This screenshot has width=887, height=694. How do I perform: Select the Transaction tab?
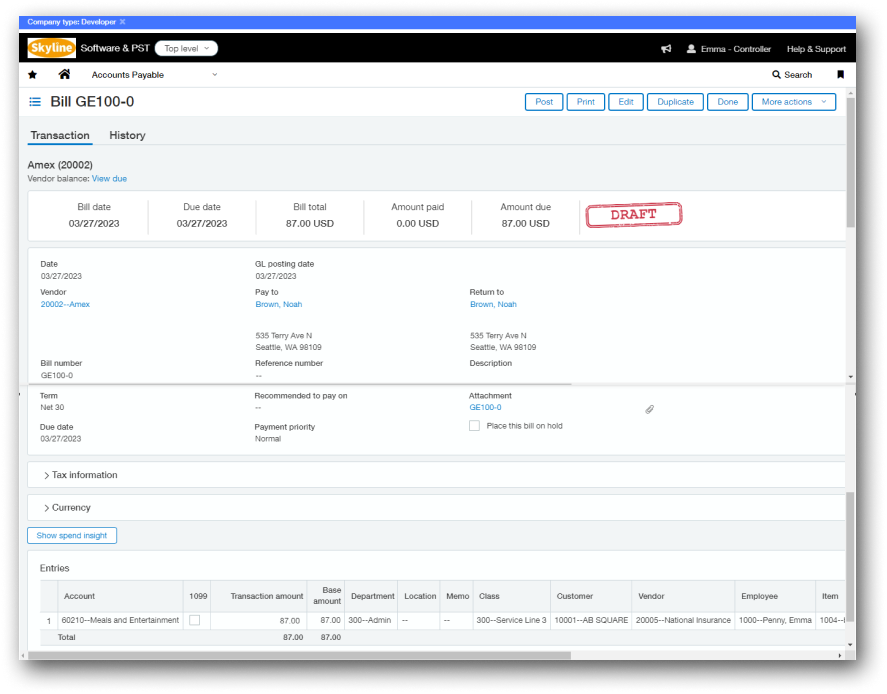click(60, 135)
